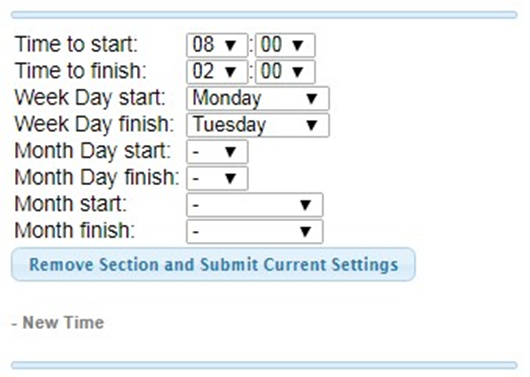Click the arrow on Month Day start selector

(x=230, y=152)
